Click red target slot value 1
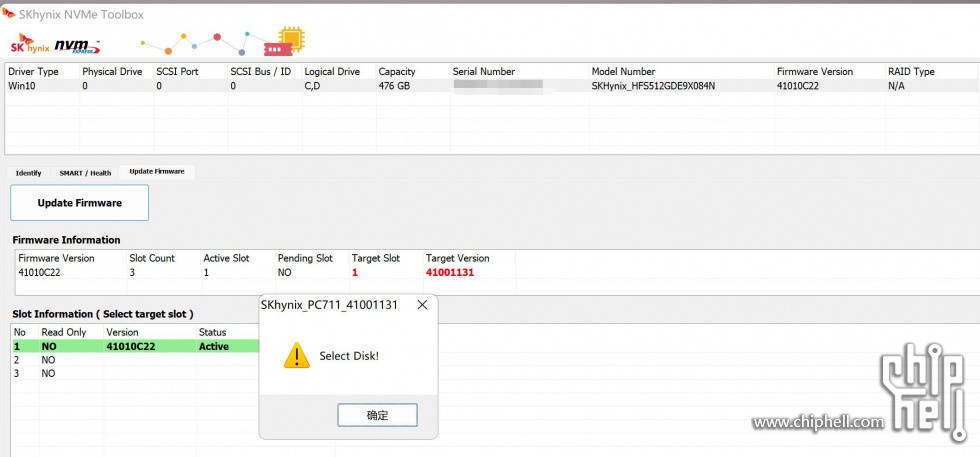This screenshot has width=980, height=457. (x=354, y=273)
